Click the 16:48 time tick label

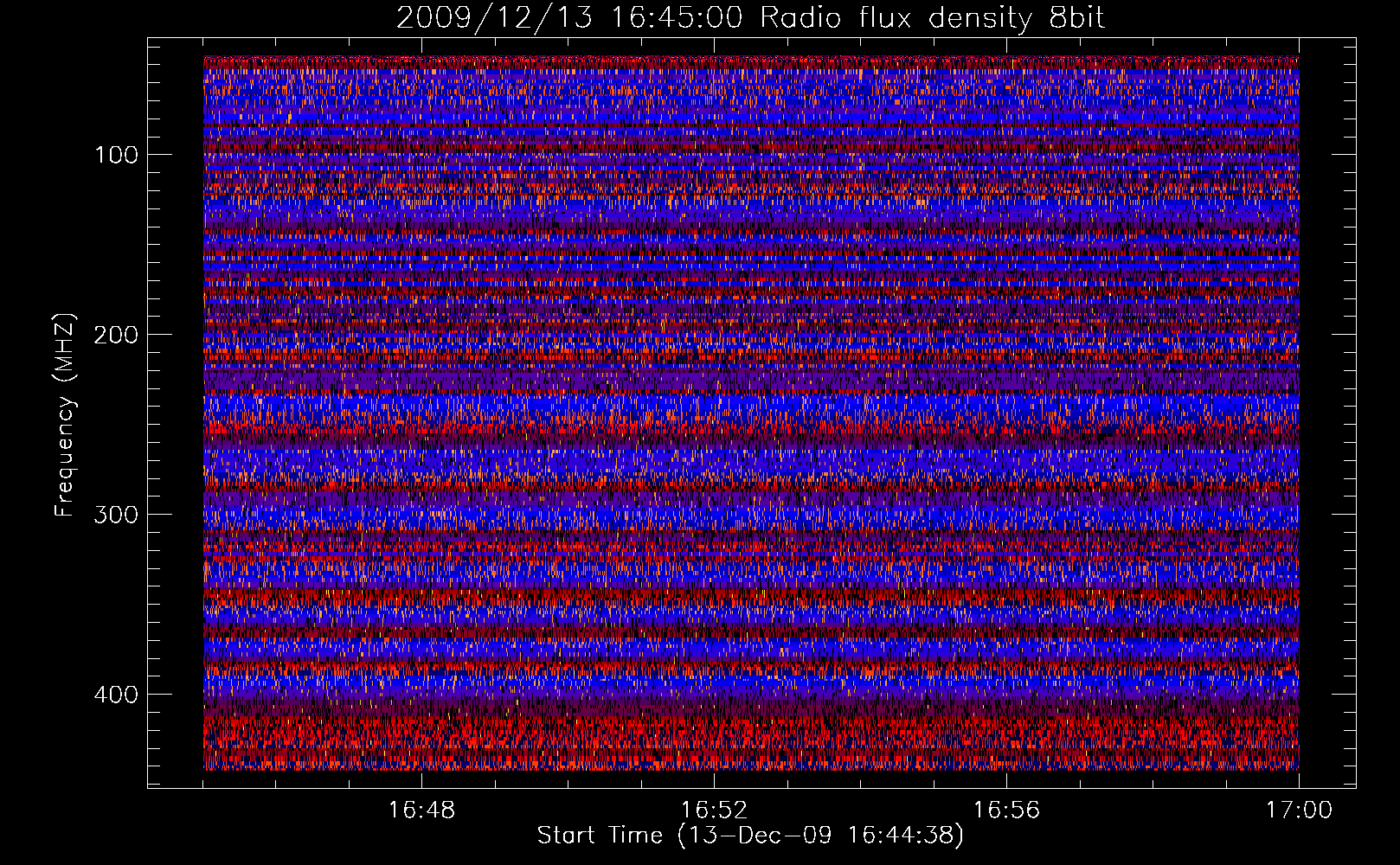422,811
